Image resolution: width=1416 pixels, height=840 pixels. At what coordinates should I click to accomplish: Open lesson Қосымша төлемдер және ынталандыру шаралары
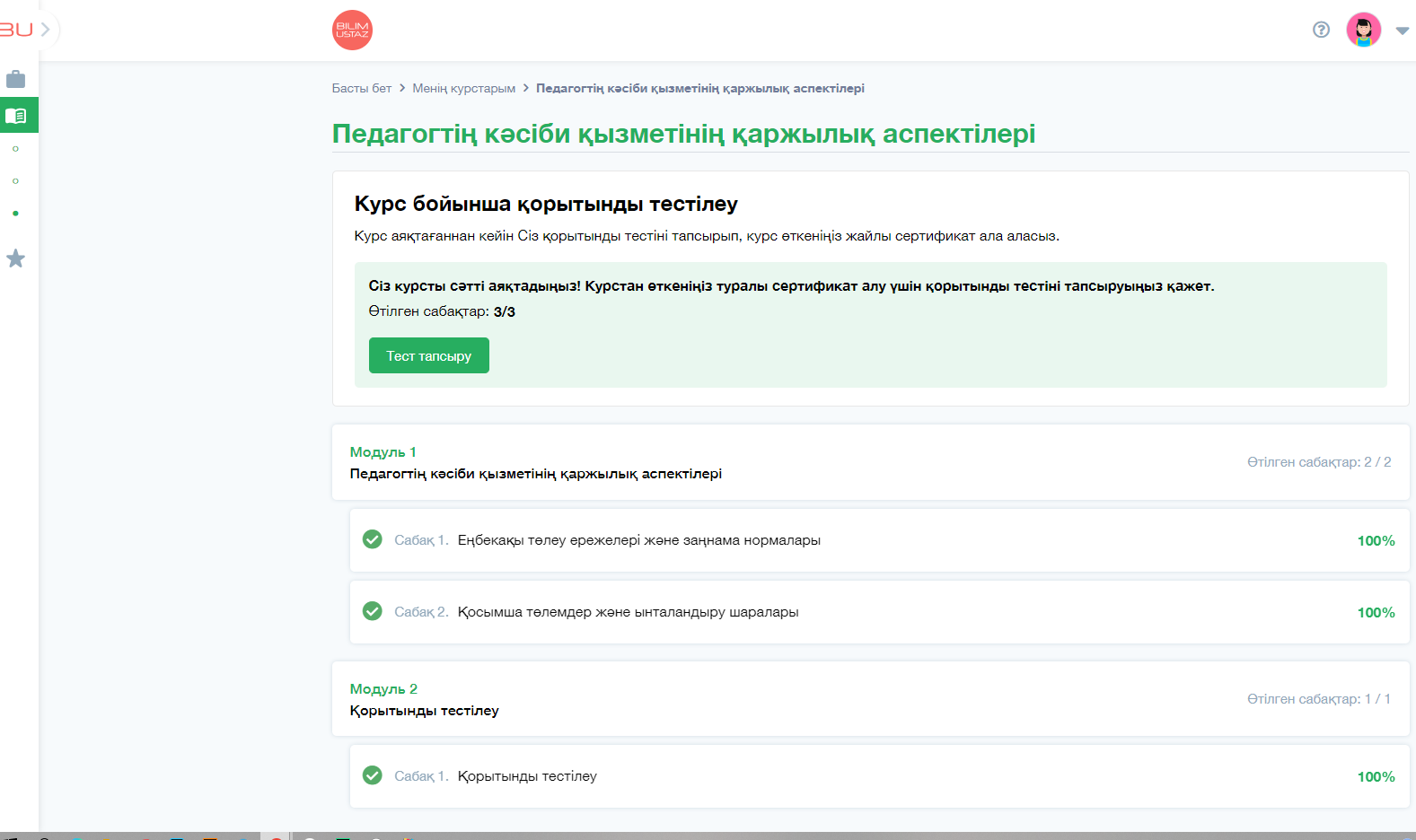point(879,612)
